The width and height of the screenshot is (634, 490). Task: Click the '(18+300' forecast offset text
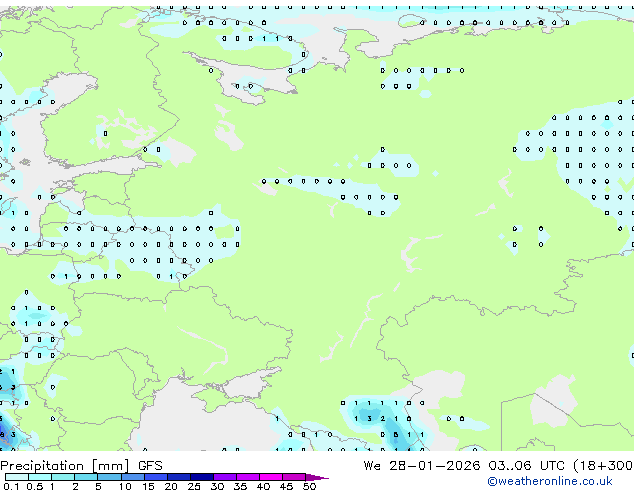click(x=603, y=466)
